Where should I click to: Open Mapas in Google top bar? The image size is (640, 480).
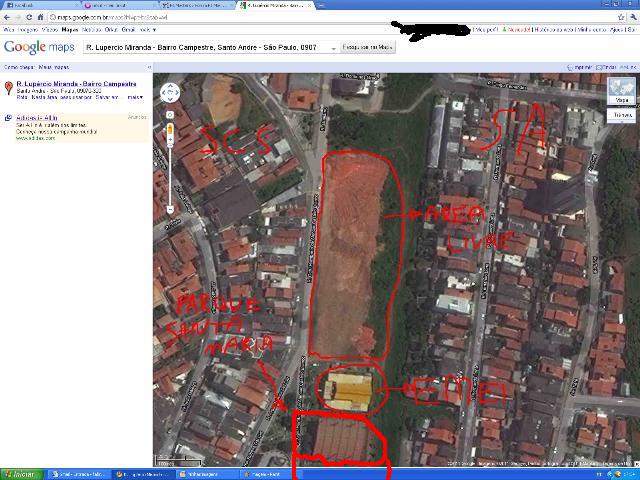(70, 30)
